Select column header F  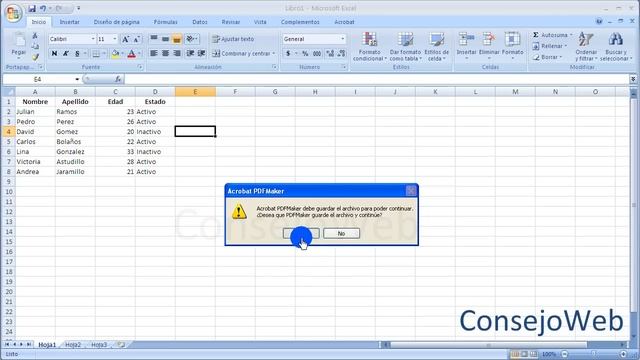tap(235, 92)
